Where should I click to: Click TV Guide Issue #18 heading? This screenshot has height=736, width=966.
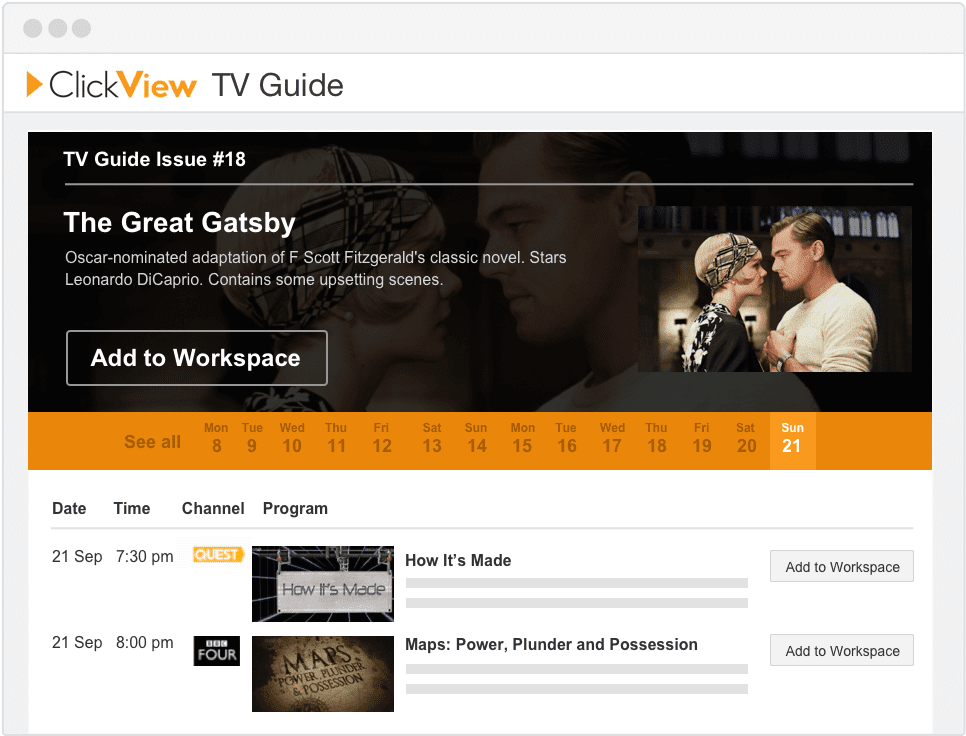pyautogui.click(x=155, y=160)
